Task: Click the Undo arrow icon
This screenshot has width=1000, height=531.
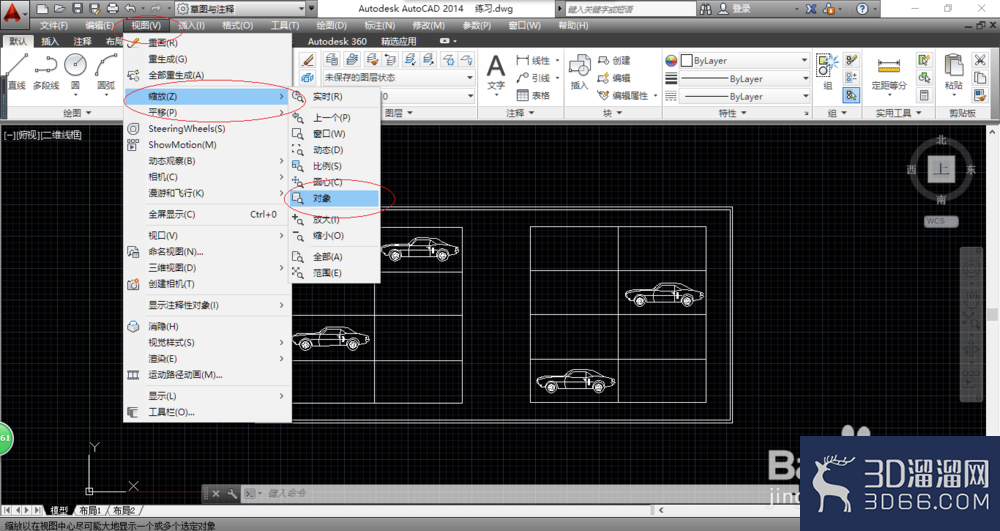Action: coord(130,9)
